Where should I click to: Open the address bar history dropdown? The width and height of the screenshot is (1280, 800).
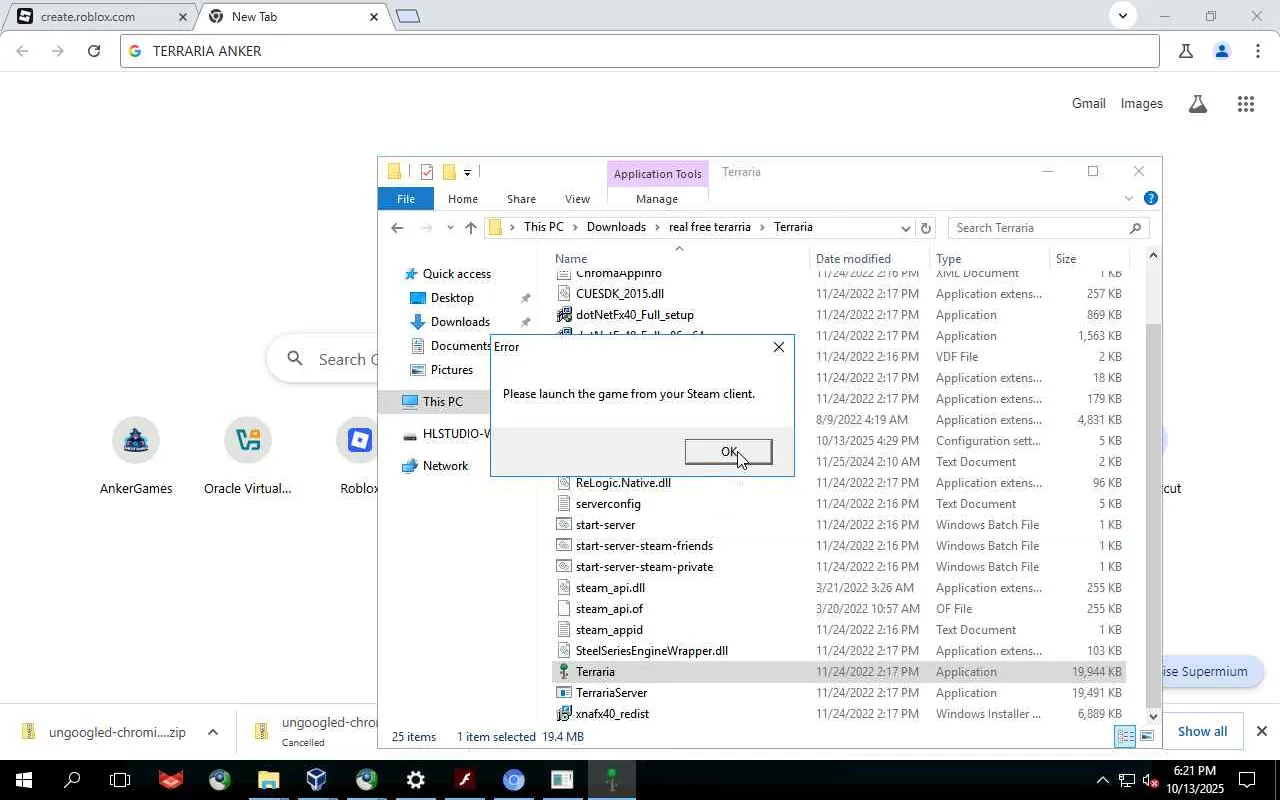pos(905,228)
